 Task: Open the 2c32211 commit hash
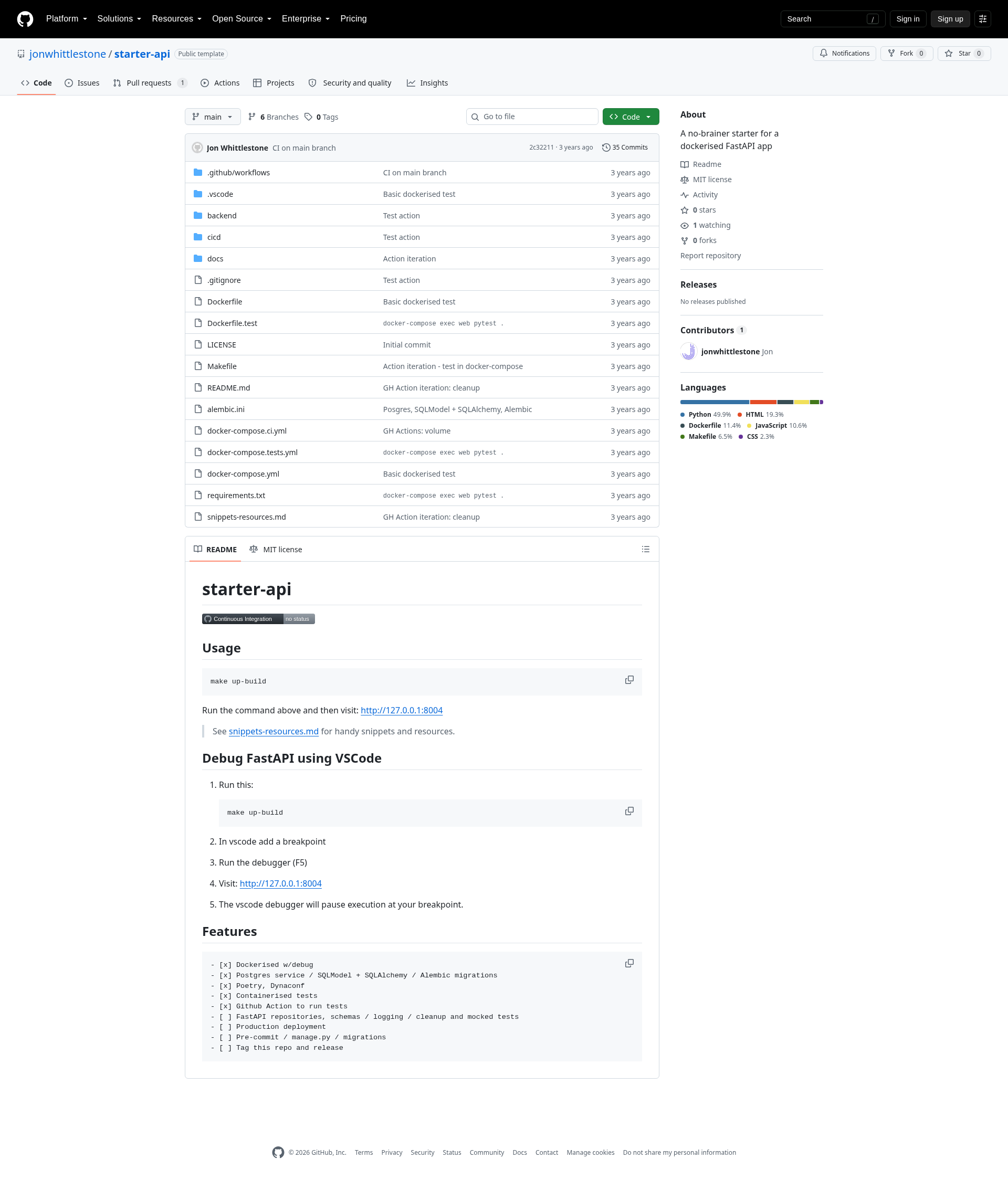pos(541,147)
